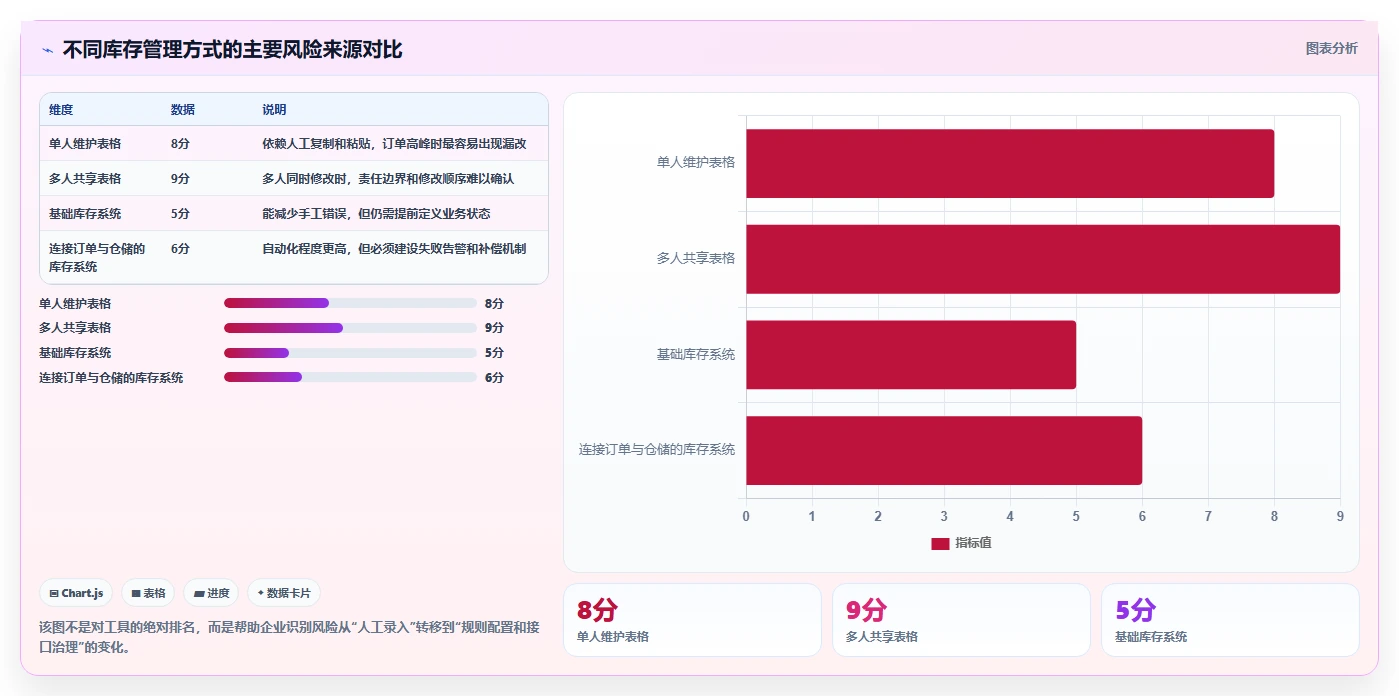This screenshot has width=1399, height=696.
Task: Click the description 多人同时修改时
Action: tap(388, 179)
